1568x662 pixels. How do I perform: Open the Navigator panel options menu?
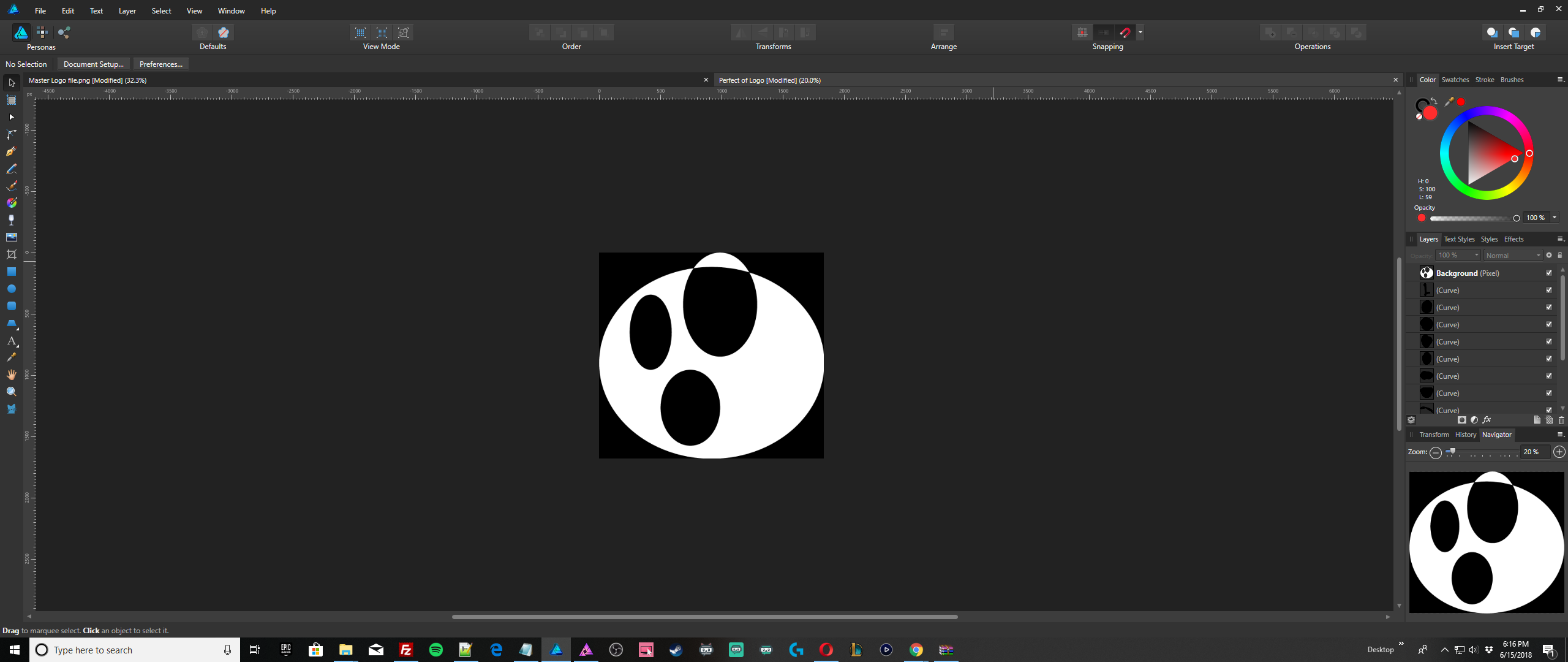(1560, 435)
